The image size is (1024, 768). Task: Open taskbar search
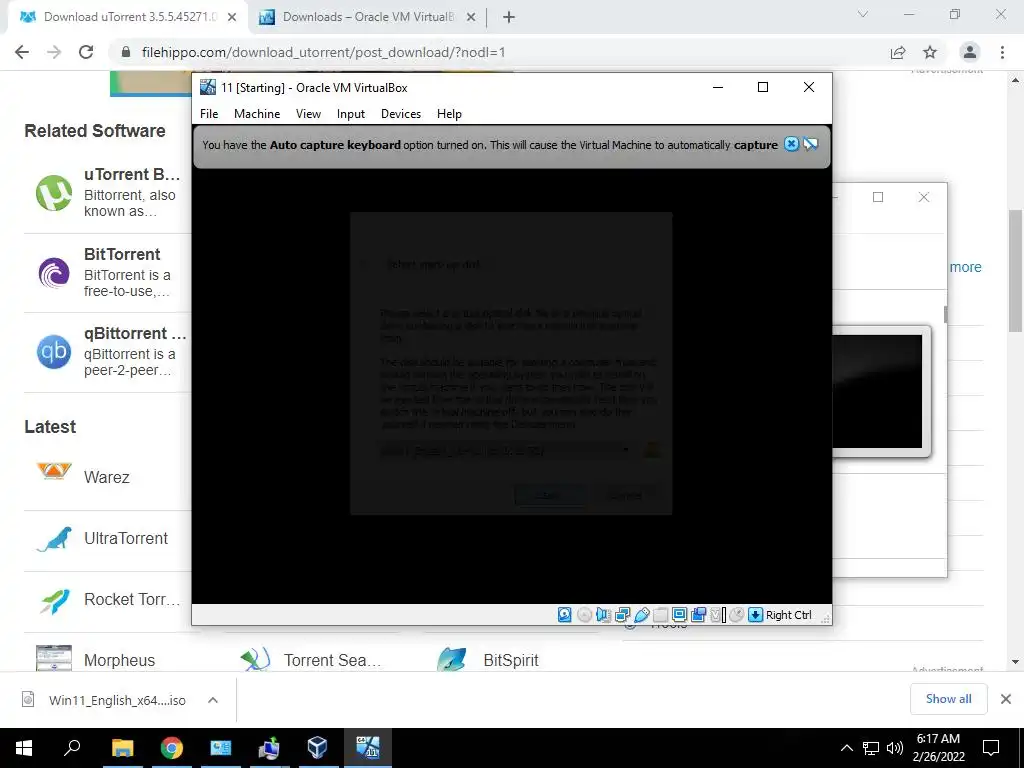pos(72,748)
